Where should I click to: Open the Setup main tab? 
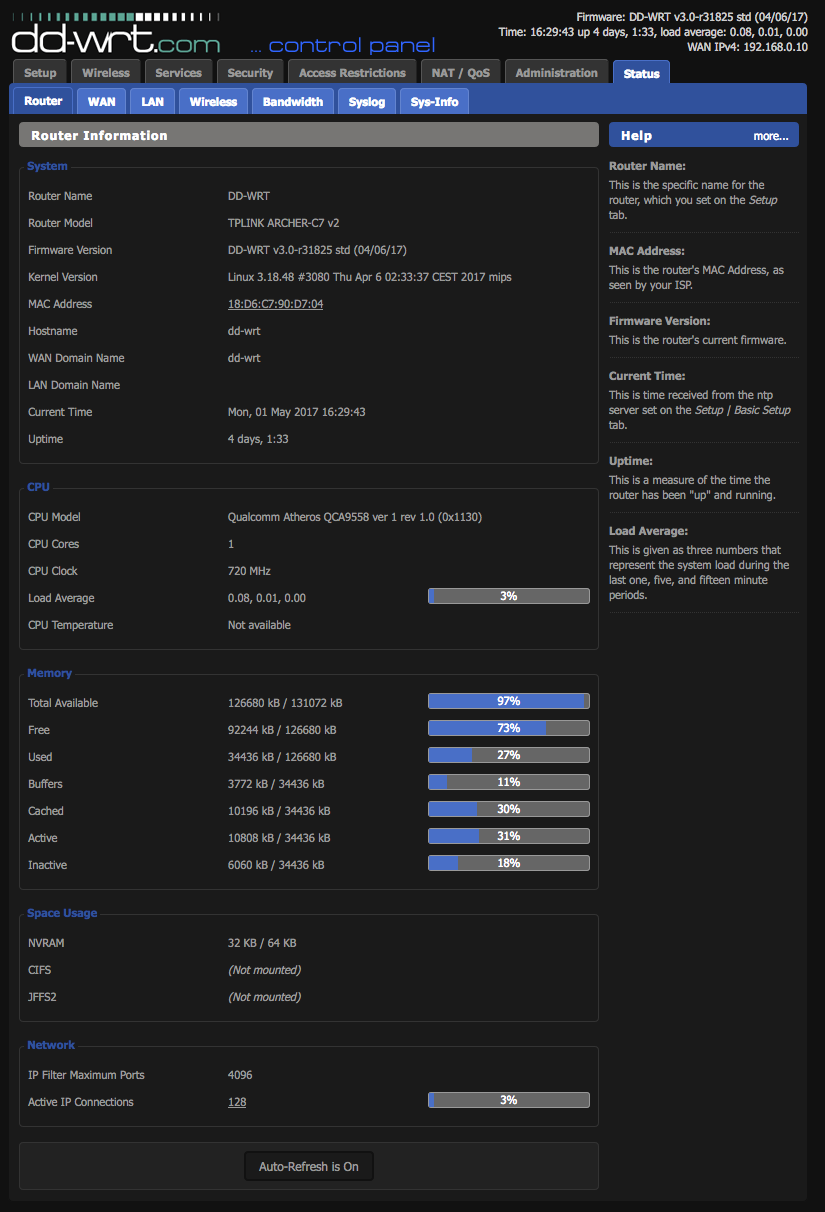(x=40, y=72)
